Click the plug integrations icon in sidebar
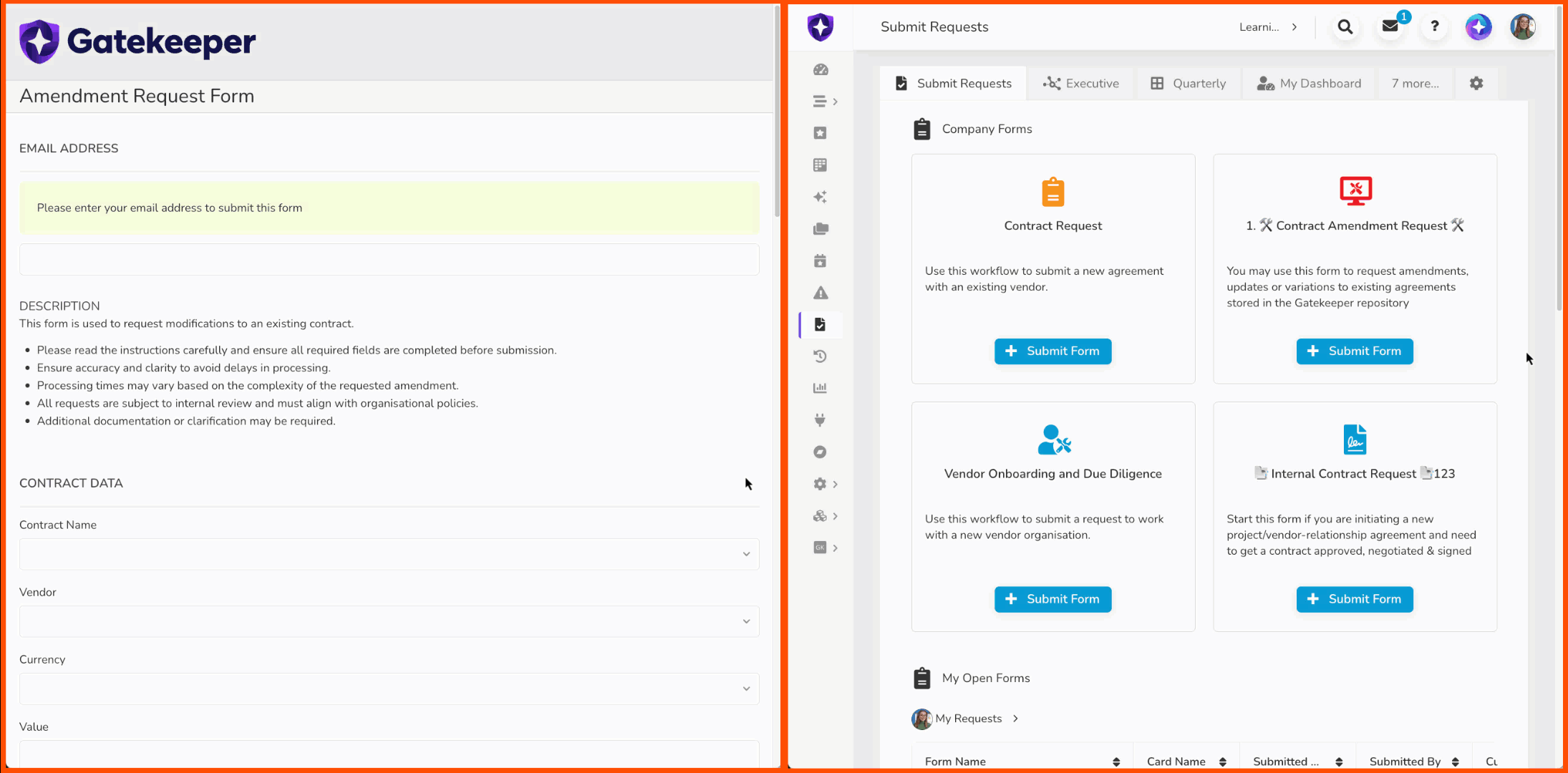Image resolution: width=1568 pixels, height=773 pixels. tap(821, 420)
